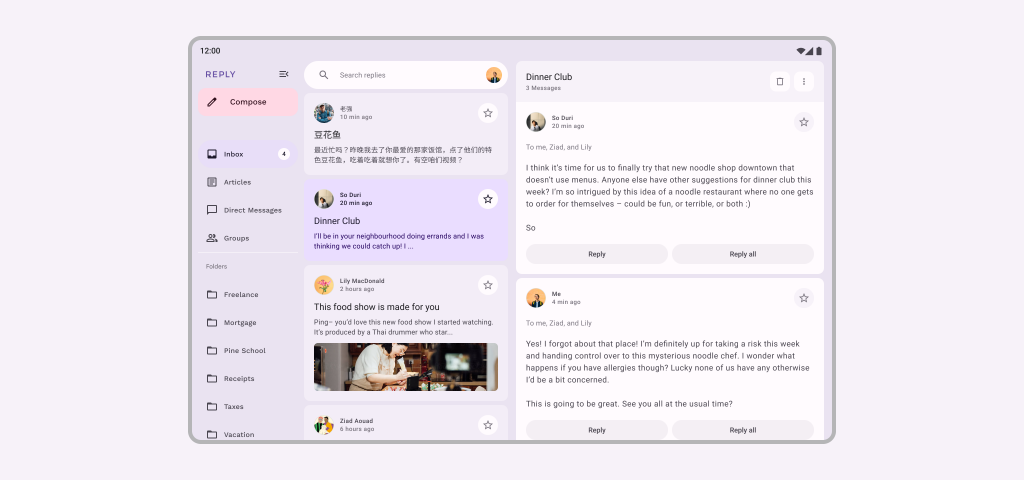Focus the Search replies field
The image size is (1024, 480).
pos(406,75)
